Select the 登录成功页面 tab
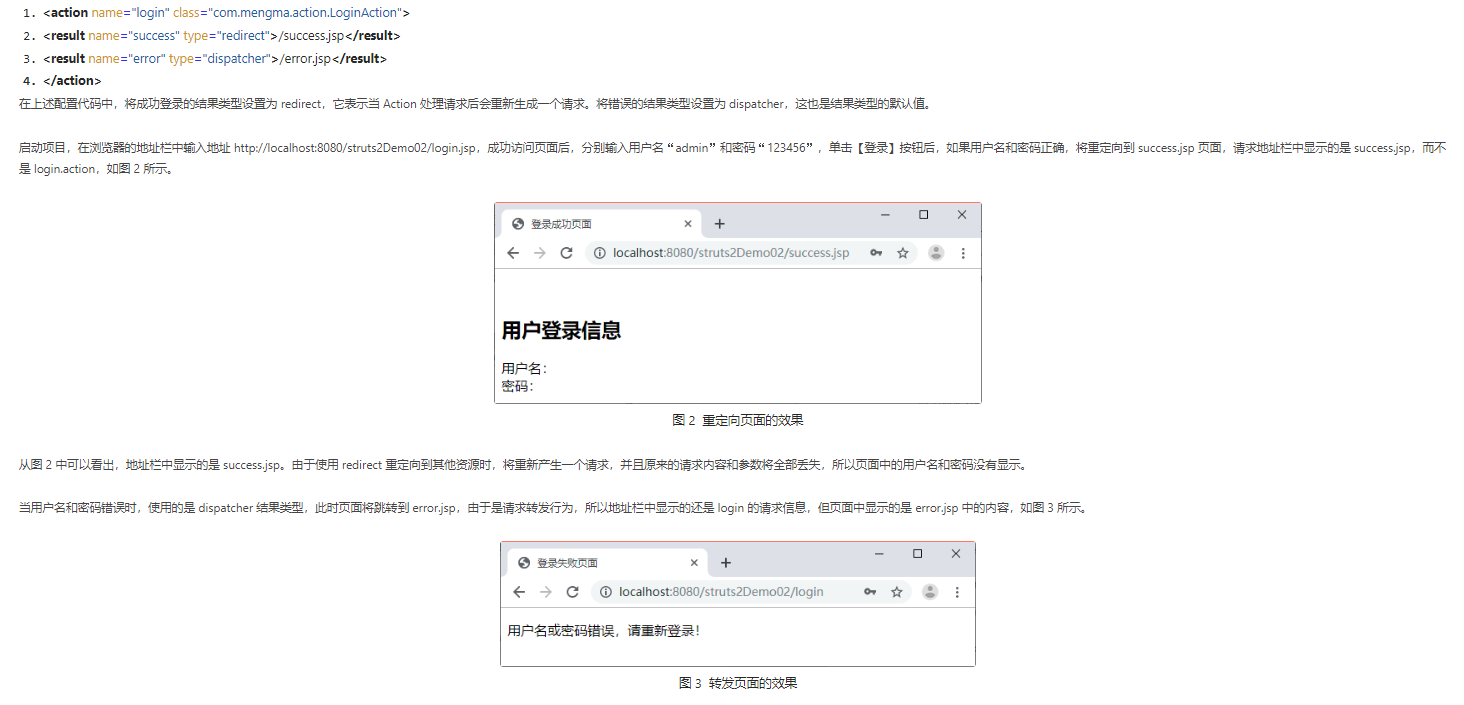 pos(601,224)
